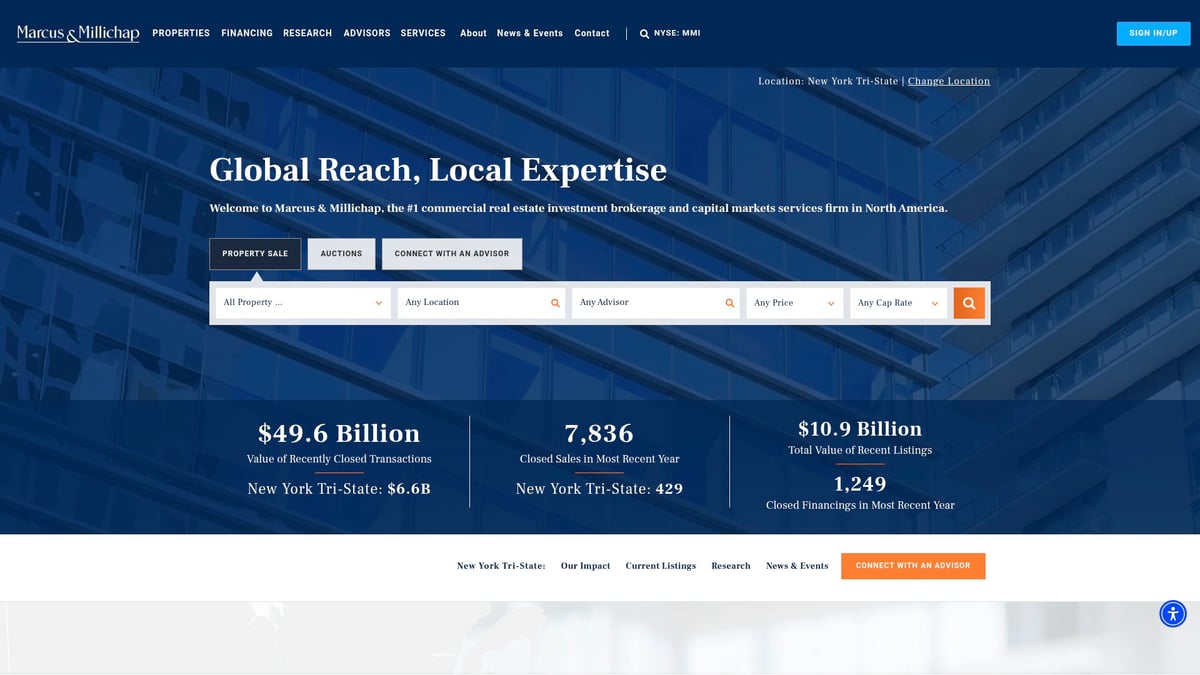Open the Any Cap Rate dropdown
Viewport: 1200px width, 675px height.
point(898,302)
